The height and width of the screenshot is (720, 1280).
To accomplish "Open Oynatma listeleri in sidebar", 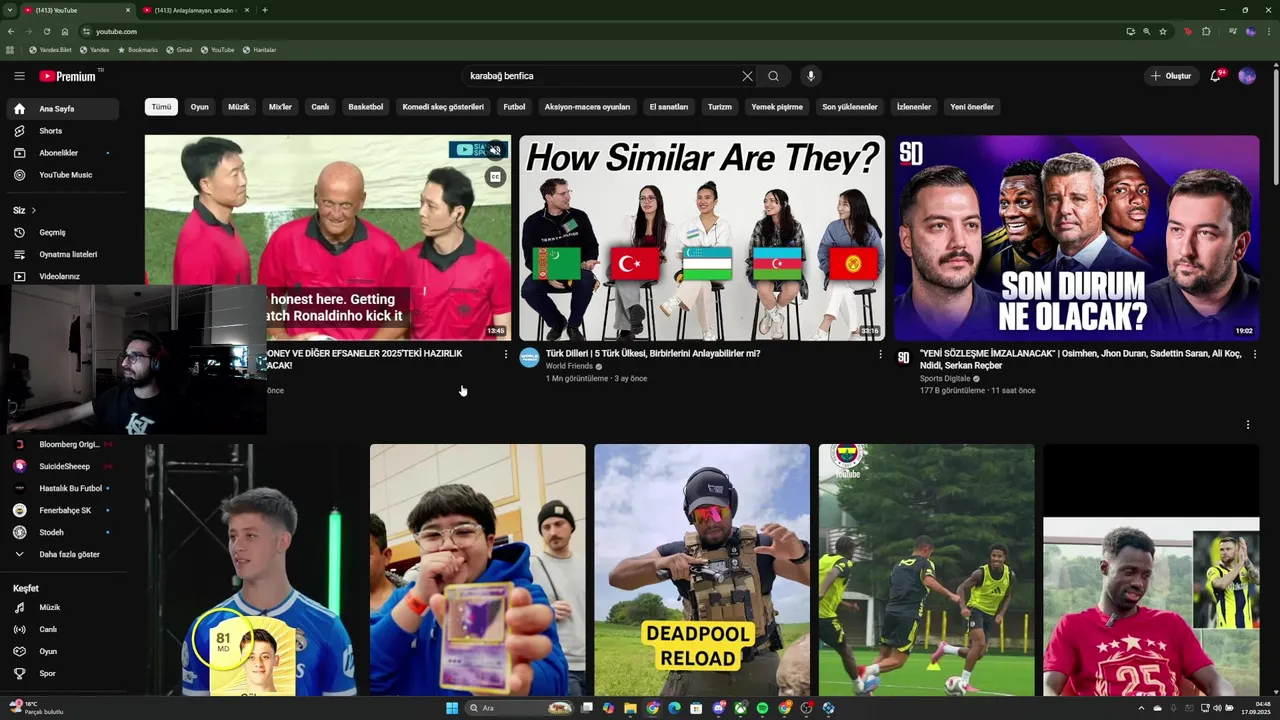I will click(x=62, y=254).
